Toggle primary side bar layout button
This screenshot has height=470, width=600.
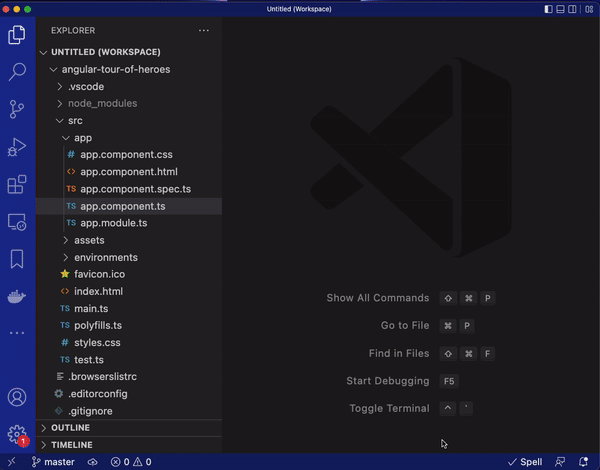(548, 9)
